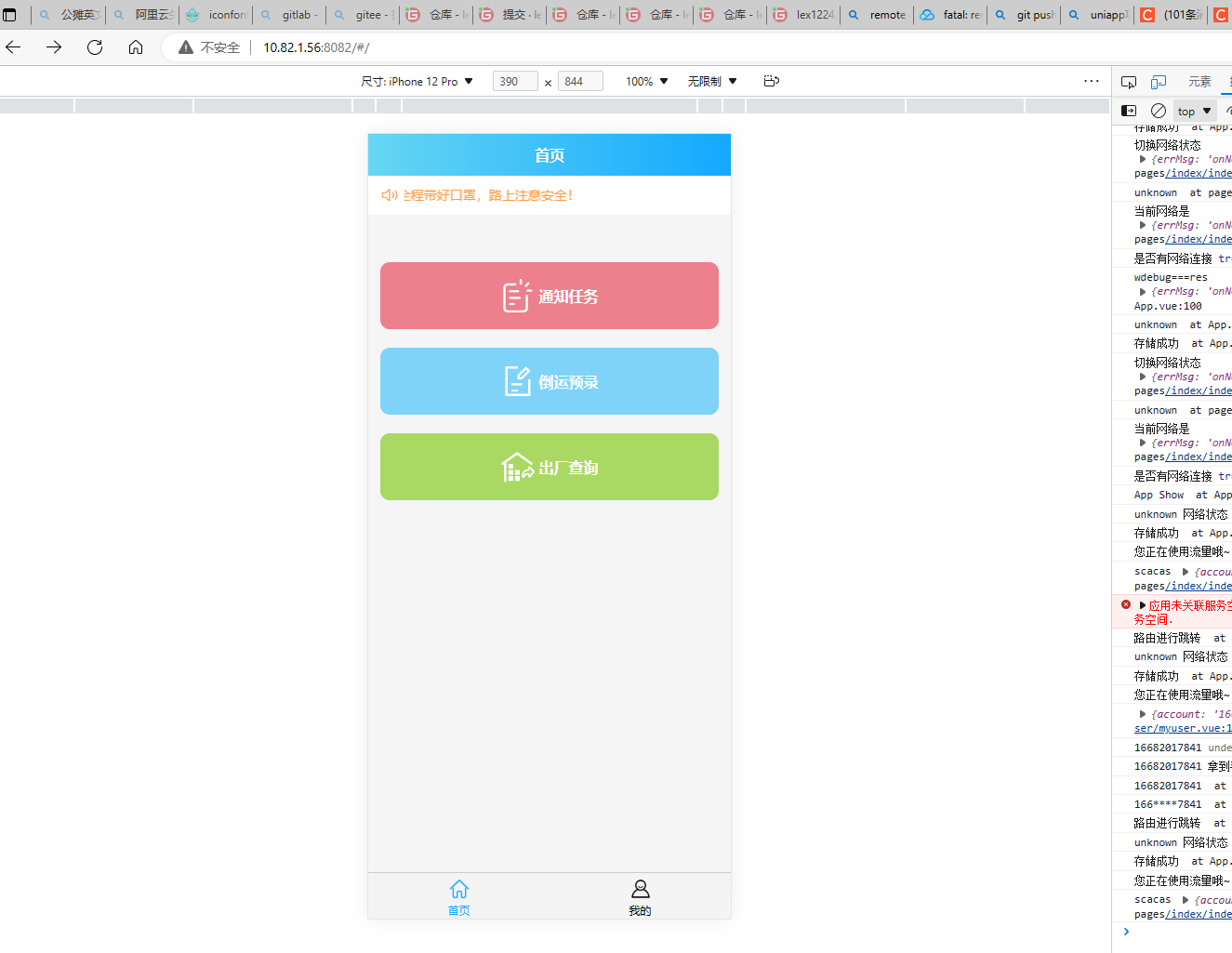Switch to the fatal: re browser tab
Viewport: 1232px width, 953px height.
pyautogui.click(x=951, y=15)
